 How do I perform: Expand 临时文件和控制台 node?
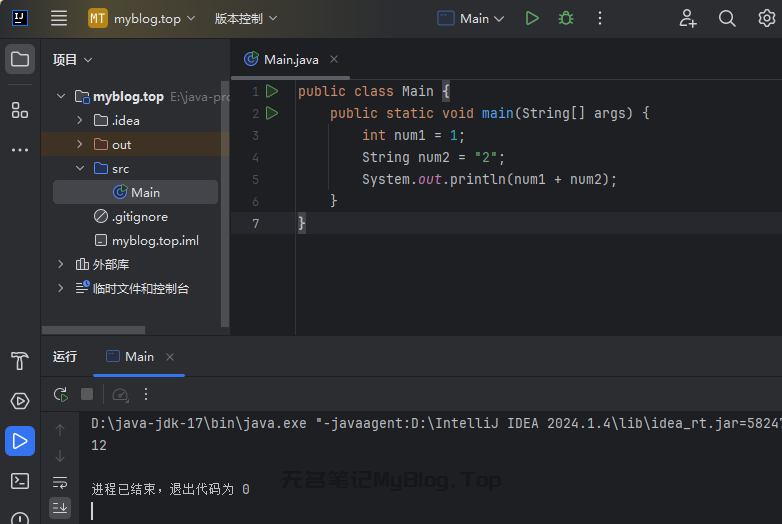pyautogui.click(x=61, y=288)
